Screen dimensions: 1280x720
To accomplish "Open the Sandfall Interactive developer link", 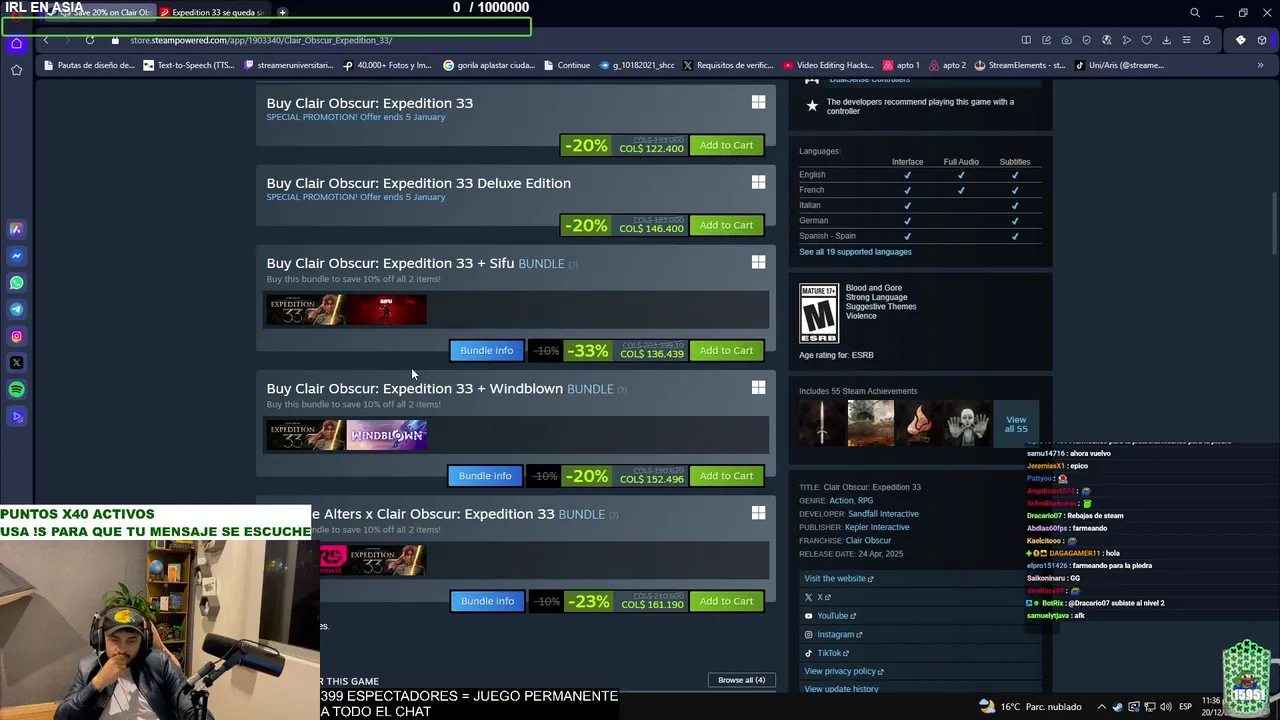I will (x=883, y=514).
